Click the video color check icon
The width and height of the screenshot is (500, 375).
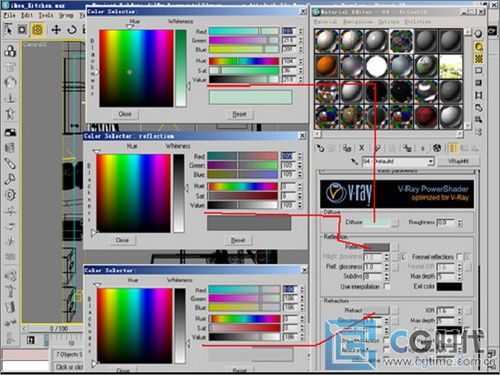pyautogui.click(x=479, y=83)
